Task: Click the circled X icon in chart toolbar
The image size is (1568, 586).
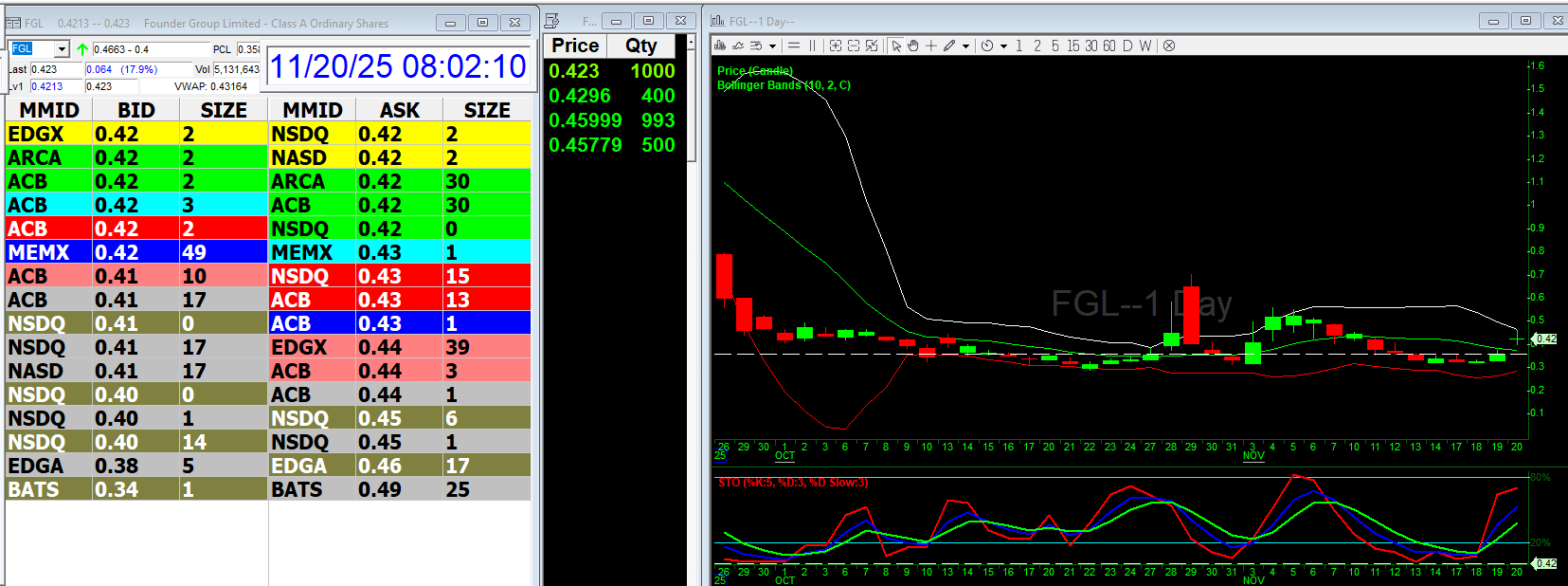Action: click(x=1169, y=46)
